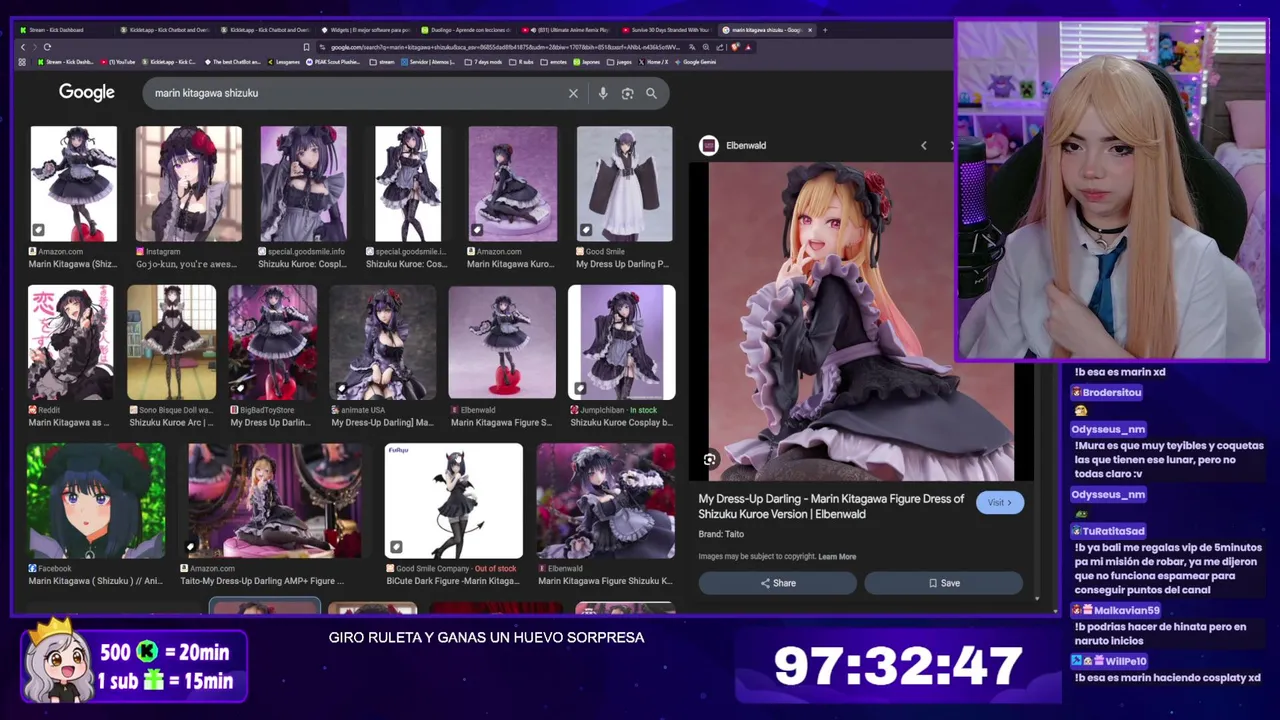Viewport: 1280px width, 720px height.
Task: Click the magnifier search submit icon
Action: pos(651,93)
